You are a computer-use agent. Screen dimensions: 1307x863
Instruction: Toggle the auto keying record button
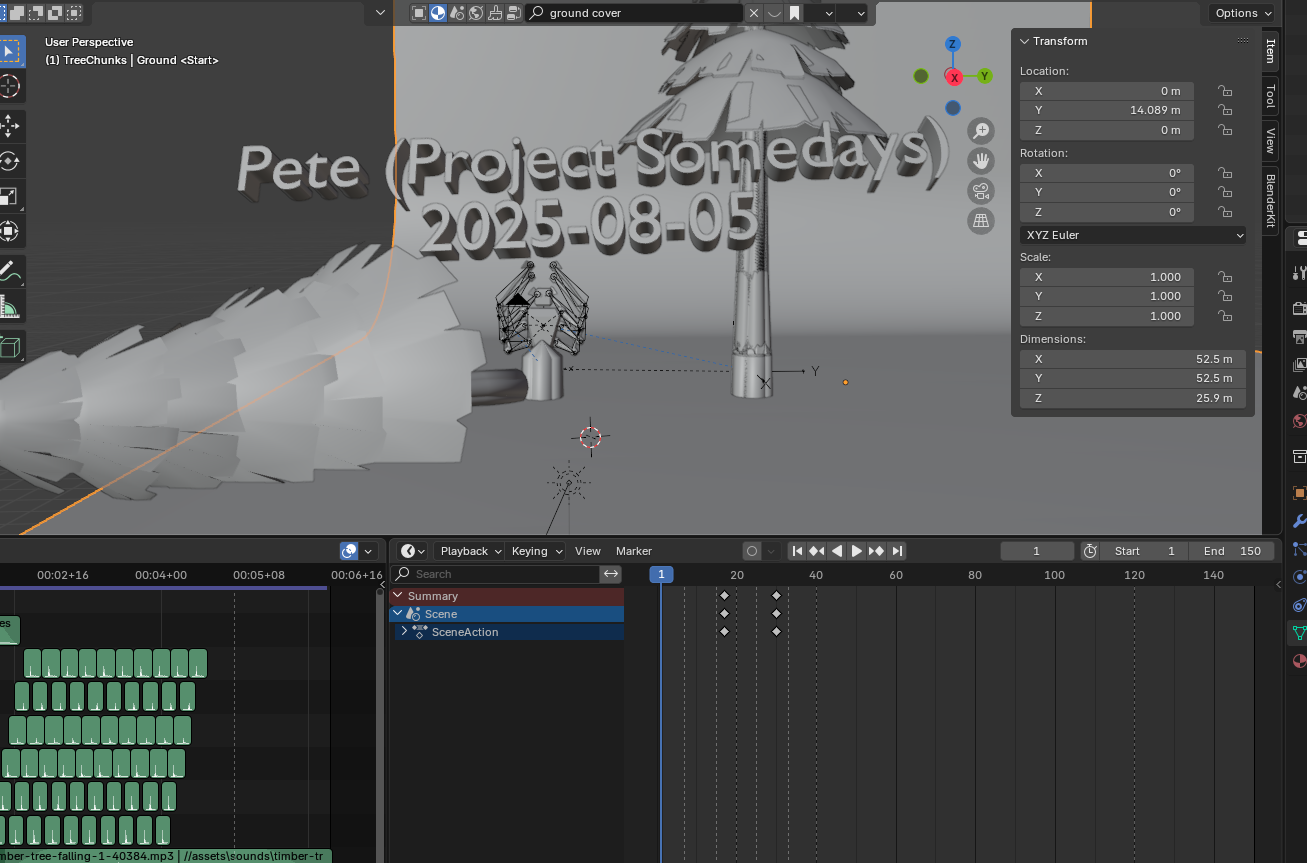(x=752, y=551)
